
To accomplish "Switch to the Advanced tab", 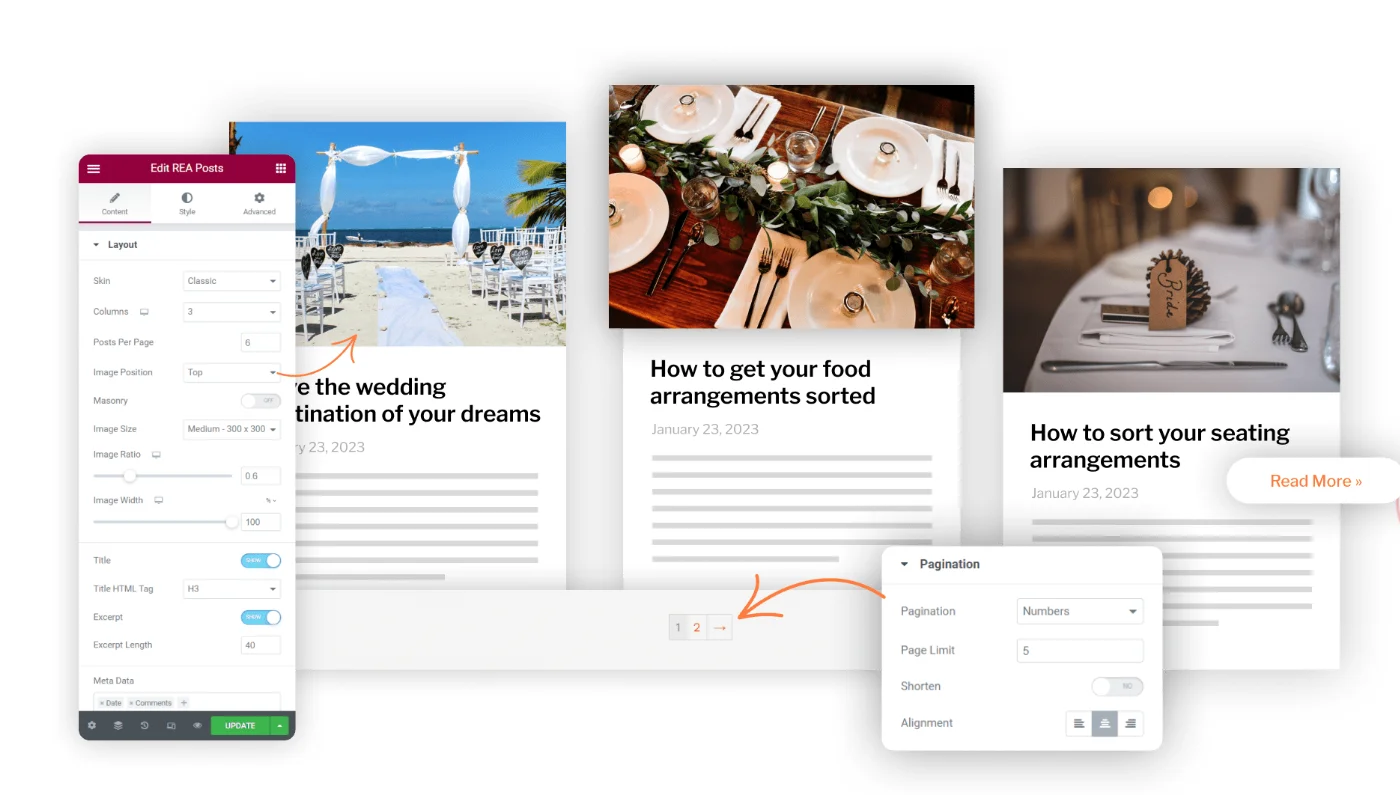I will (259, 203).
